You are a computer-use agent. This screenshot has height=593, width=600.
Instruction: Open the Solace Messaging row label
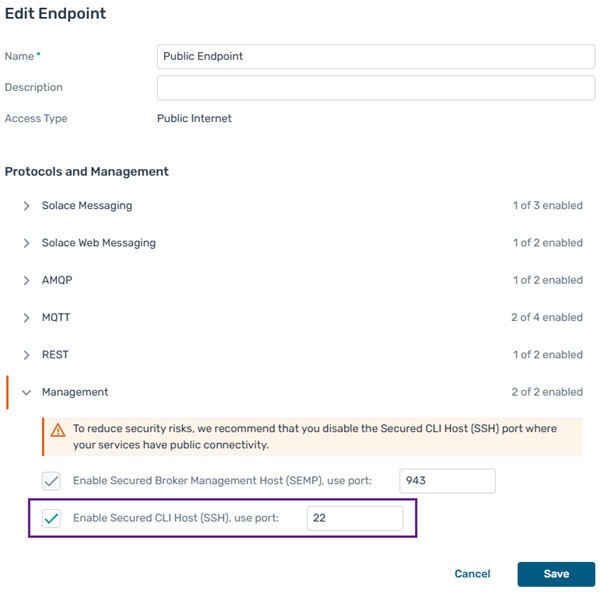(x=87, y=206)
